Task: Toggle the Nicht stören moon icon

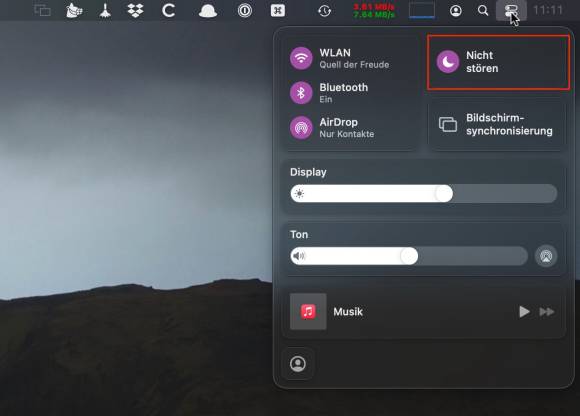Action: point(448,62)
